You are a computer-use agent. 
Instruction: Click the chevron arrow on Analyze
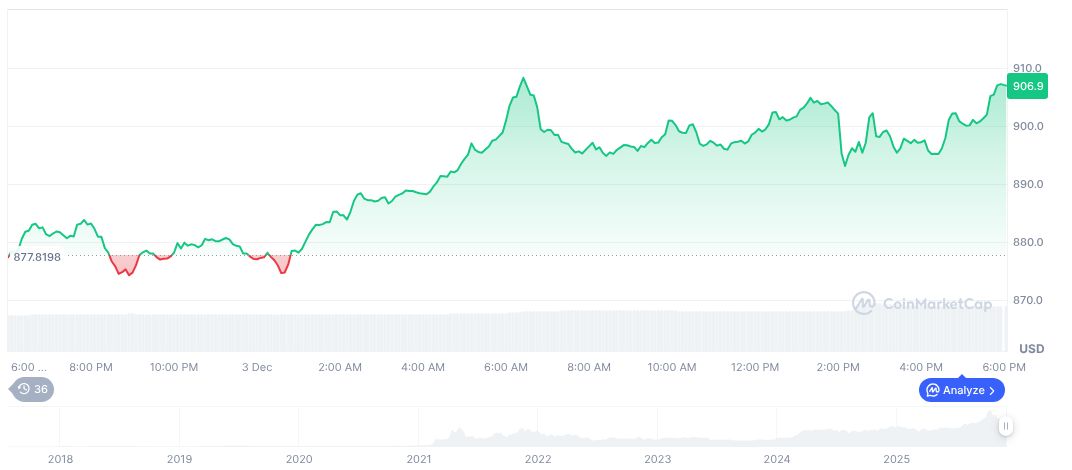993,390
